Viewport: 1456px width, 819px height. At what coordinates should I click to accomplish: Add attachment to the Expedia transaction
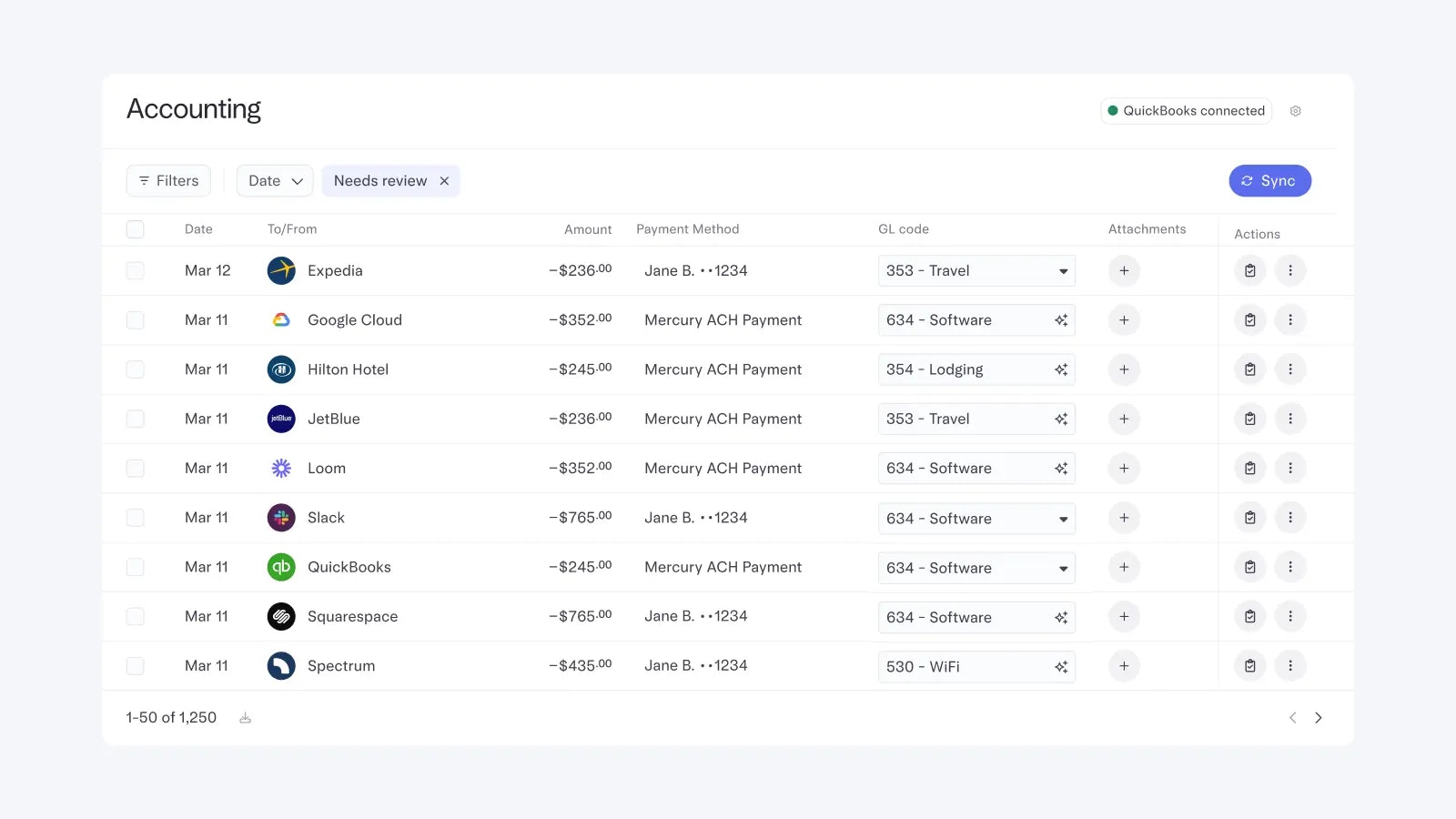pos(1124,271)
